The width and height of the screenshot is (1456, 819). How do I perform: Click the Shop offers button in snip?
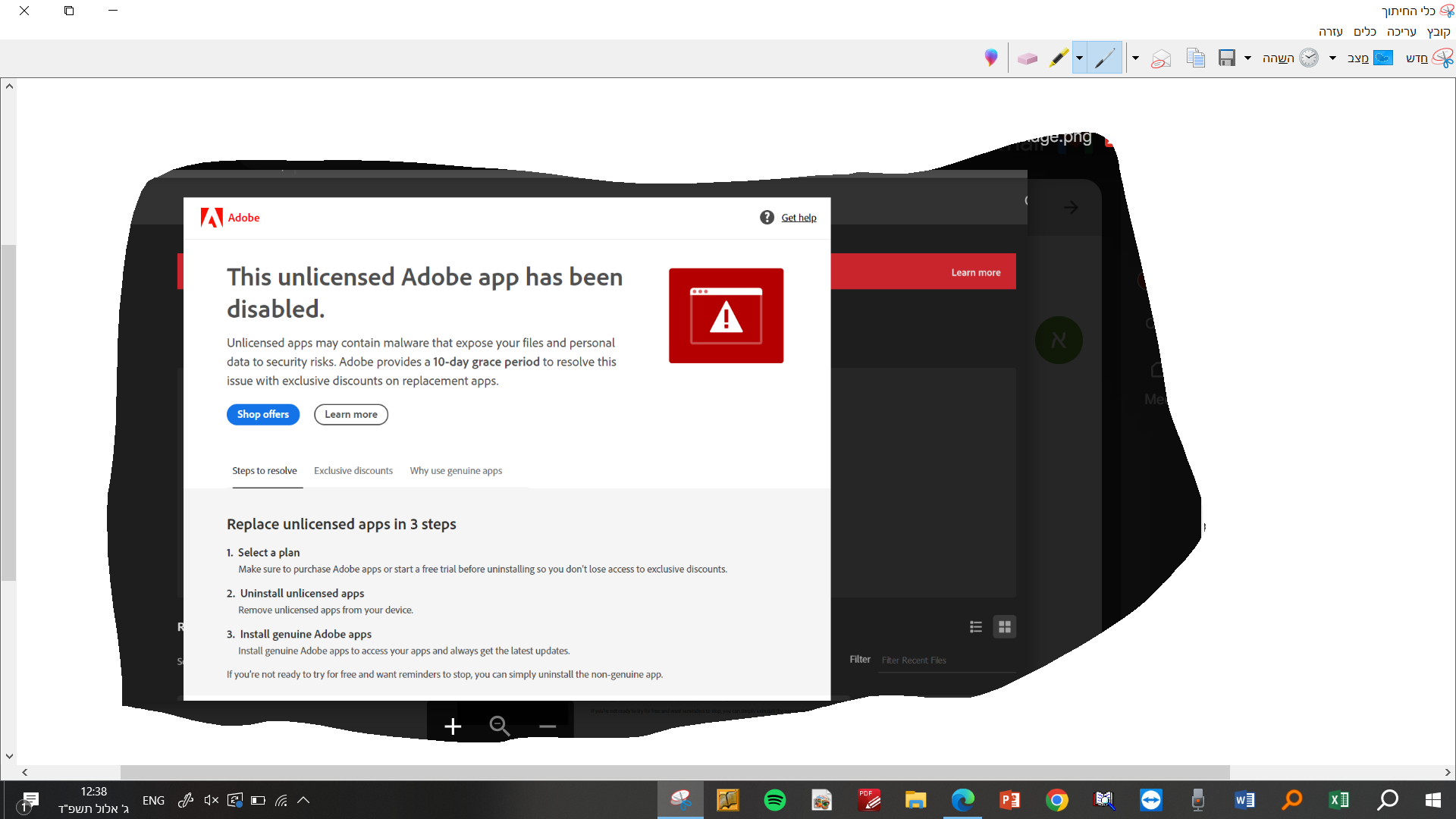[x=263, y=414]
